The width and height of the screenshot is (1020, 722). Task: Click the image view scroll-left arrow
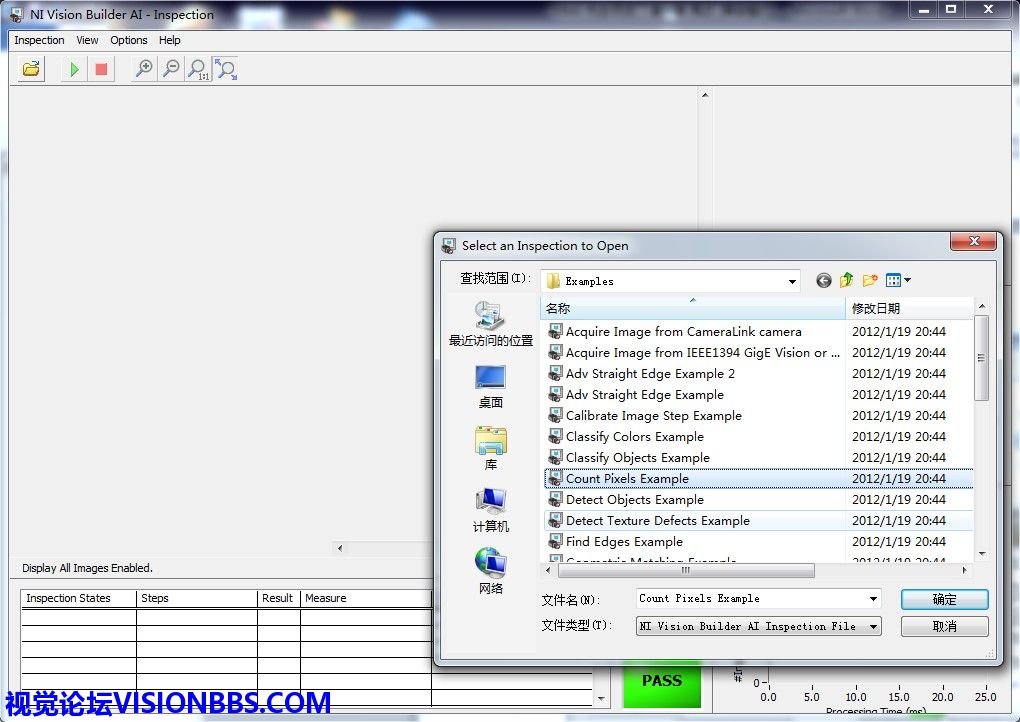click(340, 548)
